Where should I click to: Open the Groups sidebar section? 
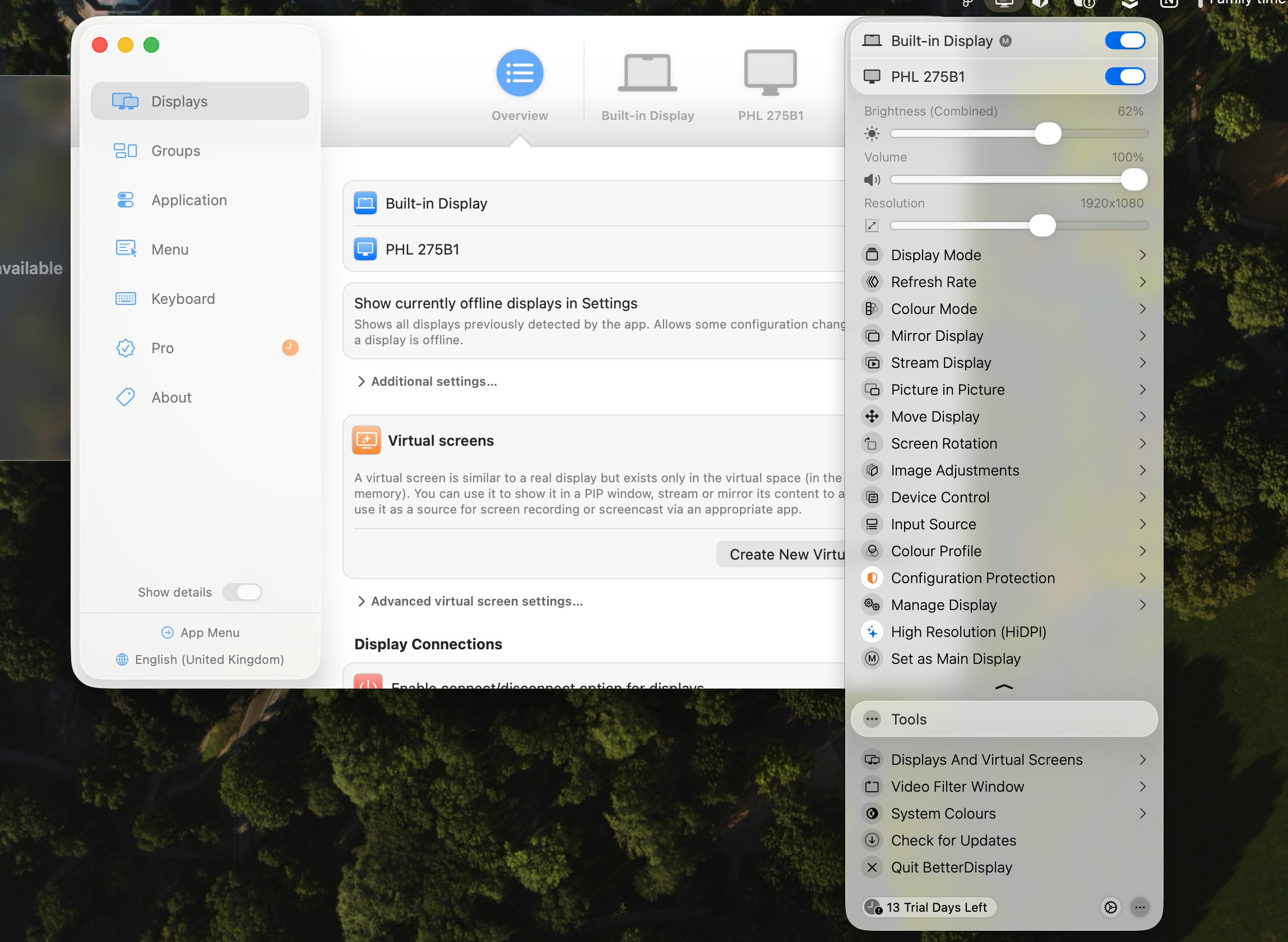[175, 150]
